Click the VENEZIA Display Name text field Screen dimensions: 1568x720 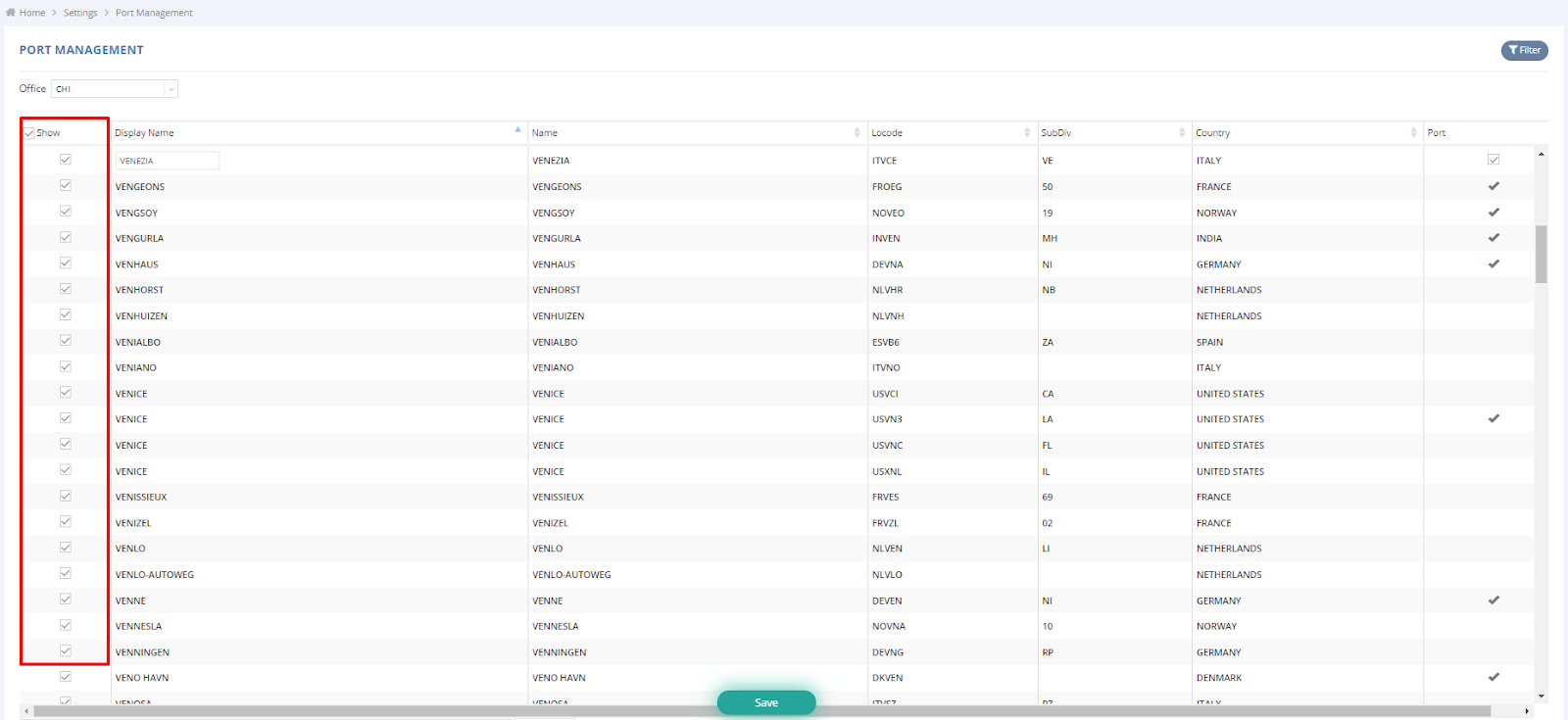(168, 161)
